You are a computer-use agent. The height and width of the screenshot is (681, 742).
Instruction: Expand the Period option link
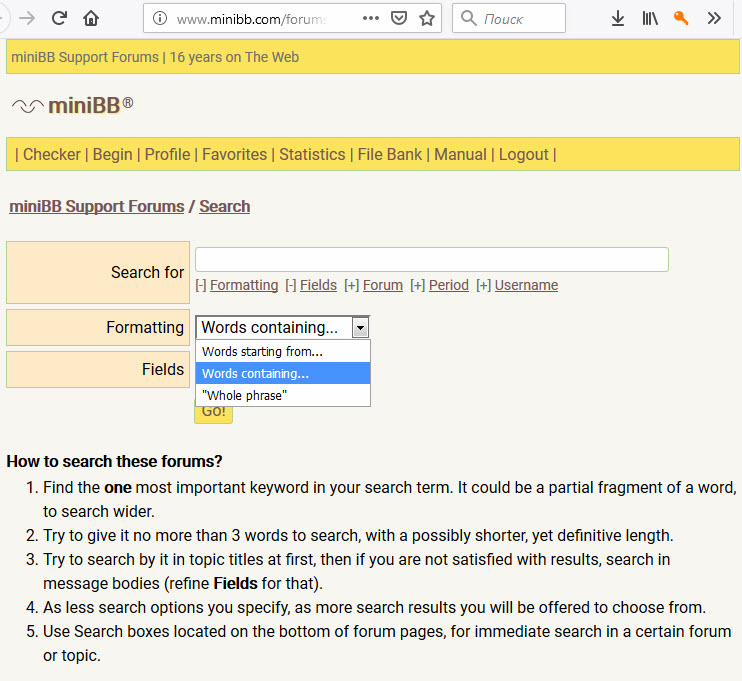click(449, 285)
